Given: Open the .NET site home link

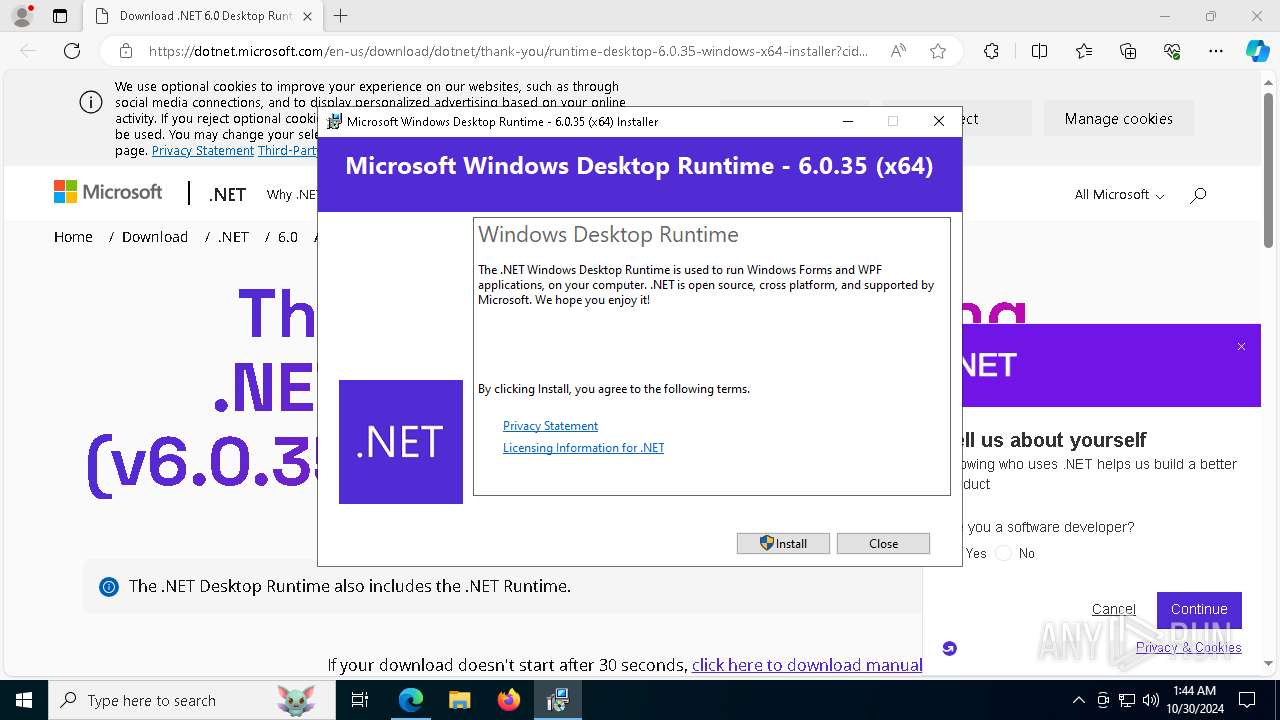Looking at the screenshot, I should [x=227, y=194].
